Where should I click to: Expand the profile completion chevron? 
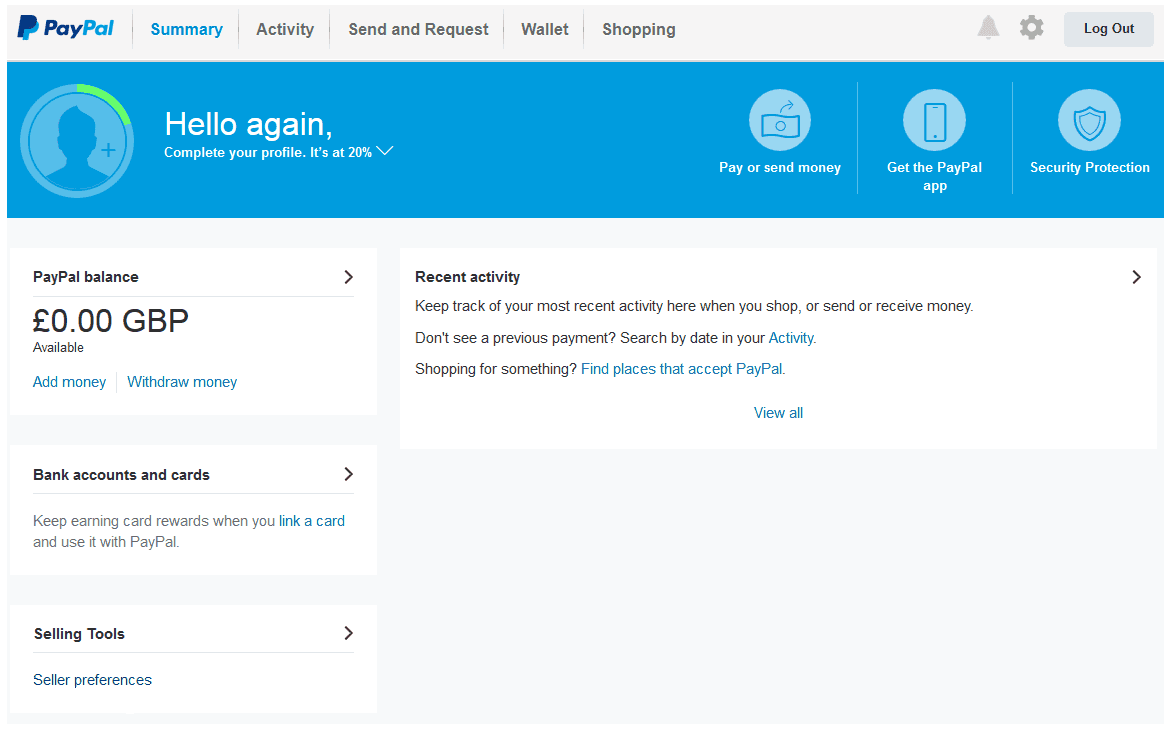[385, 151]
